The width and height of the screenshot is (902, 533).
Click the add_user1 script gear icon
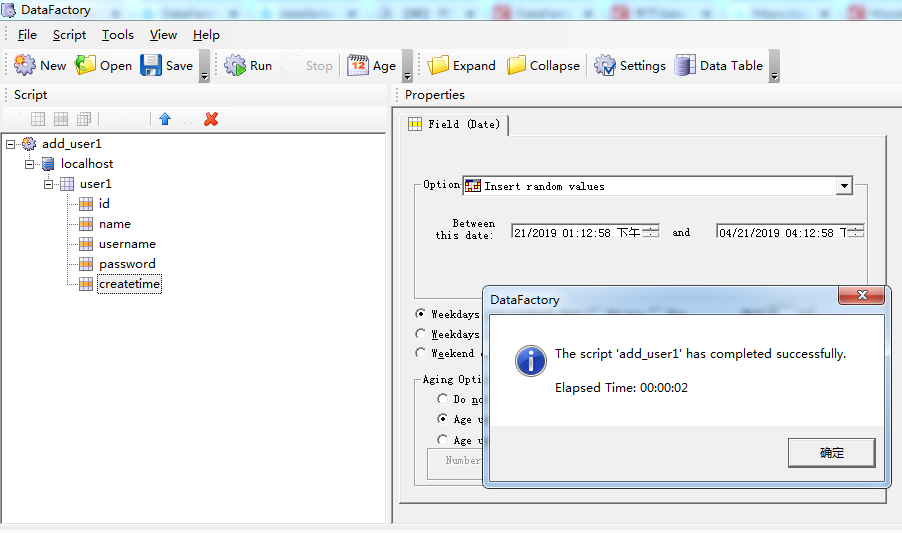click(x=29, y=144)
